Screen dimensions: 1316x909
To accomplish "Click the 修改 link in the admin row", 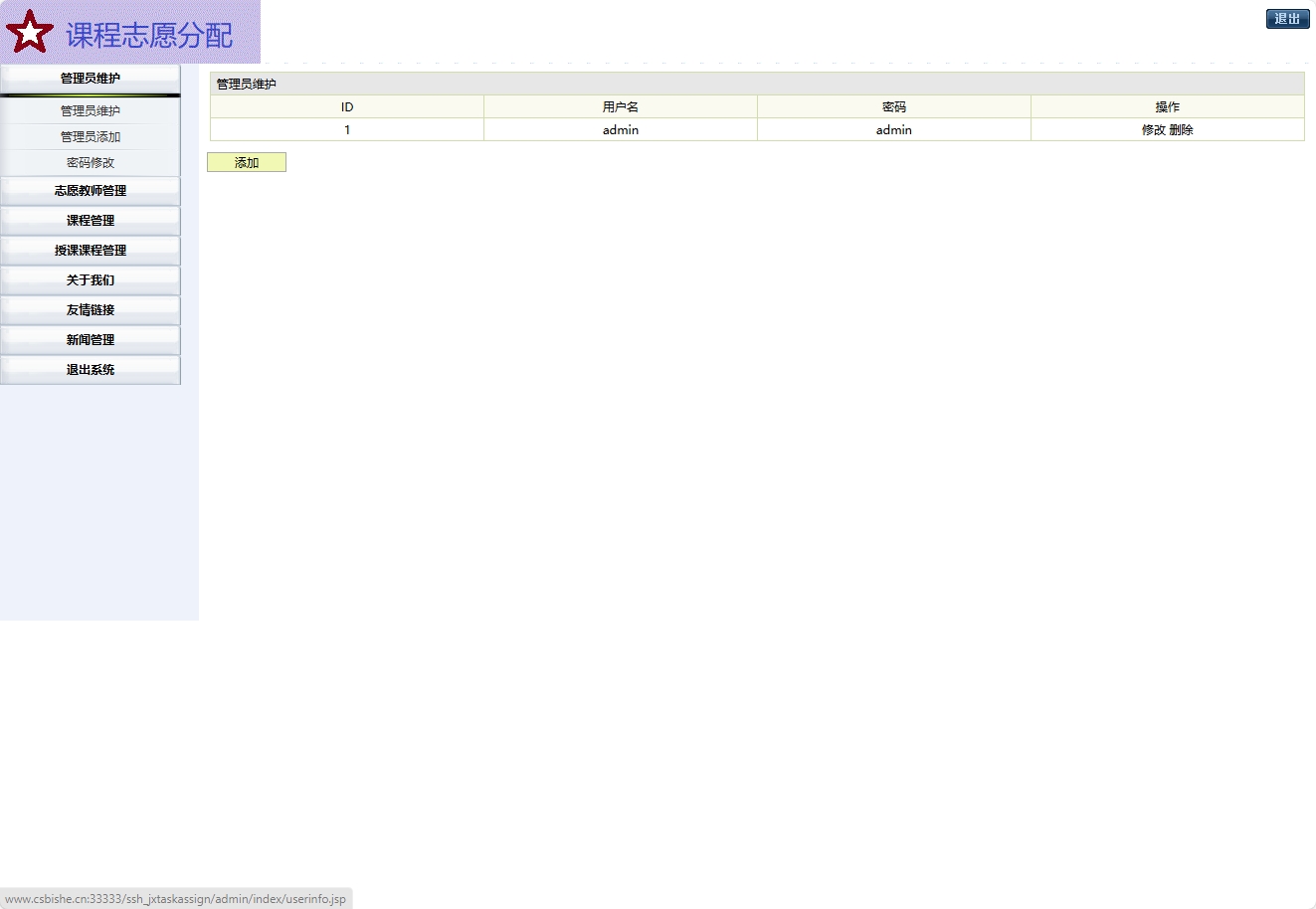I will click(1154, 130).
